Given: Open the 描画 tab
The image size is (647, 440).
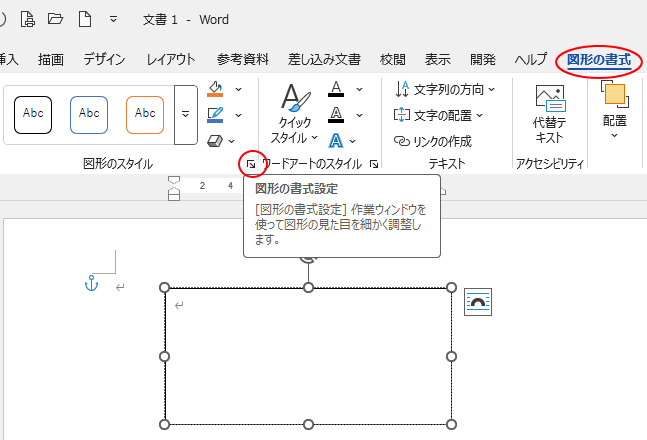Looking at the screenshot, I should tap(51, 60).
